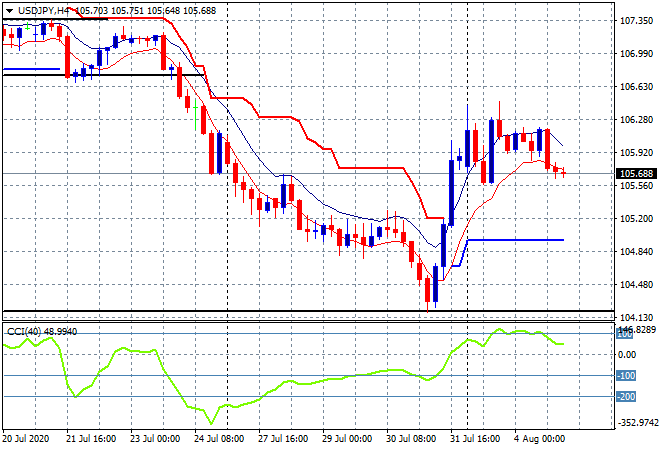Click the 106.630 price scale label
660x450 pixels.
point(636,87)
